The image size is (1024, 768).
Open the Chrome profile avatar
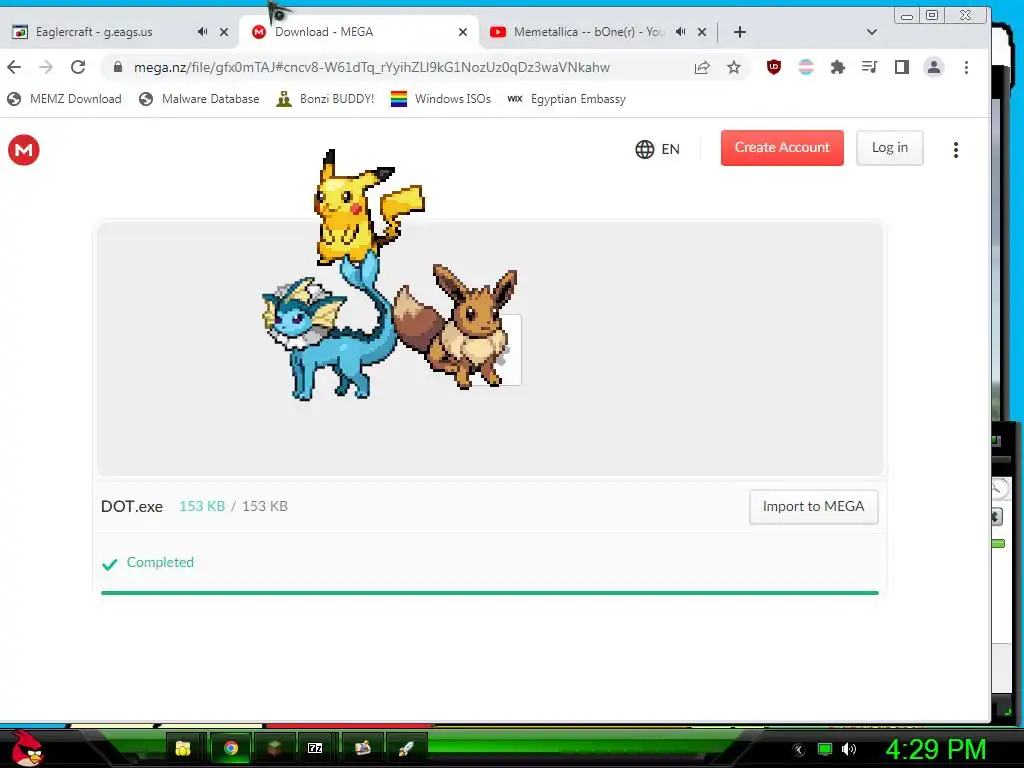[934, 67]
